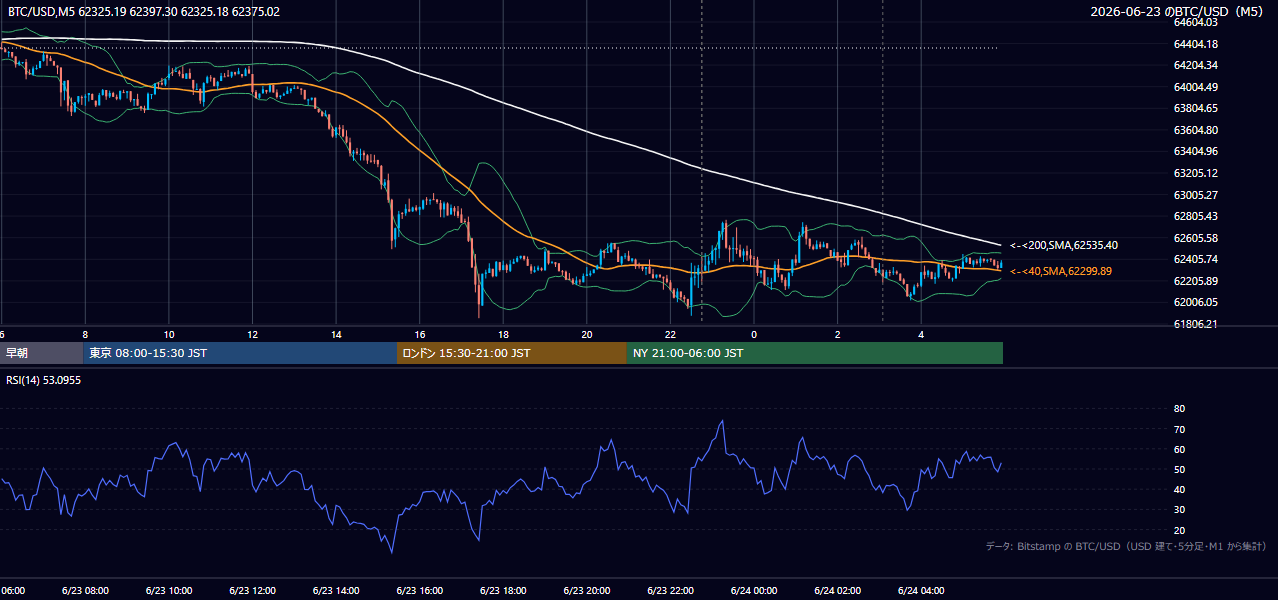Click the 200 SMA label 62535.40
The width and height of the screenshot is (1278, 600).
click(1063, 245)
